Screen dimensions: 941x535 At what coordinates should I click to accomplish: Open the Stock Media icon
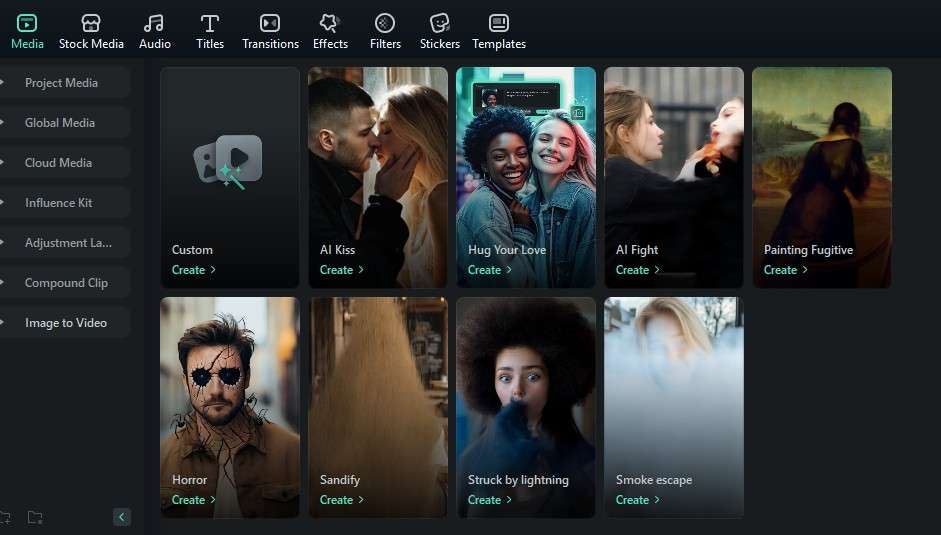click(x=91, y=23)
